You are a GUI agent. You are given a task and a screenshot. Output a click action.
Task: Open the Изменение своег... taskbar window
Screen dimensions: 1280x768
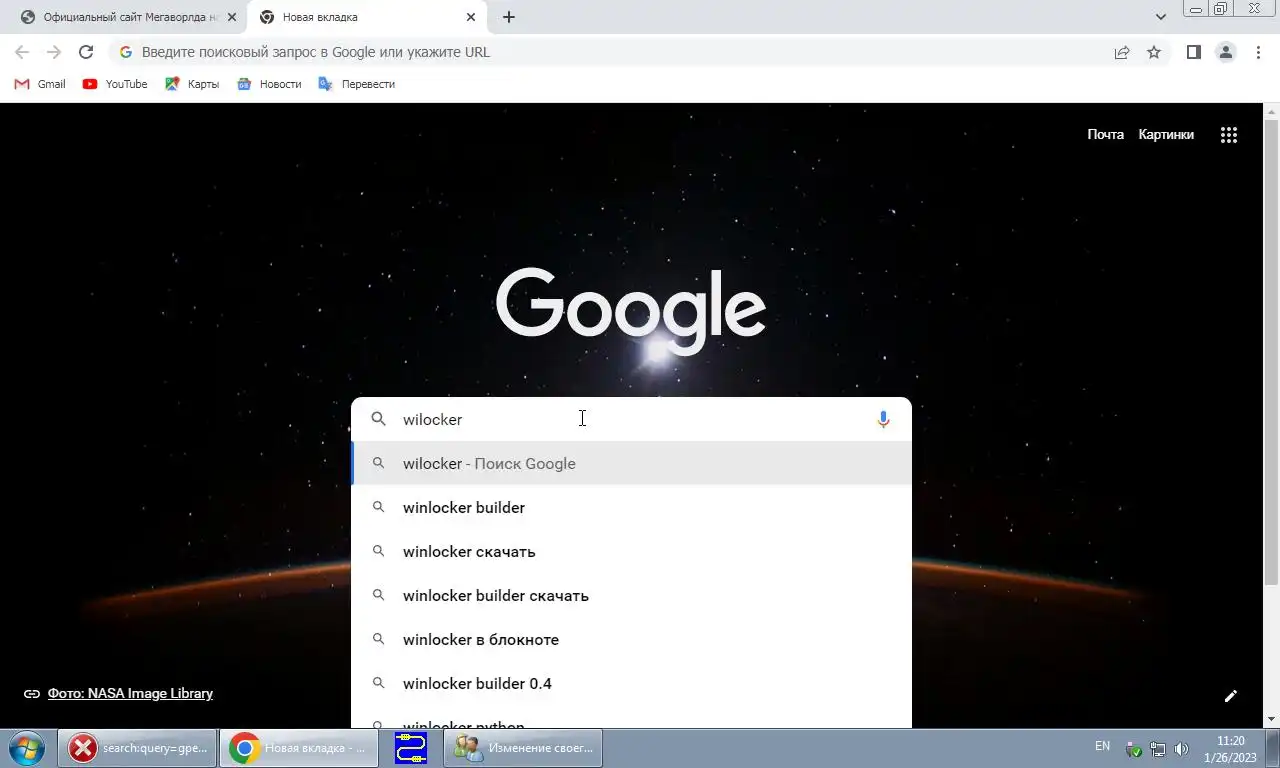pyautogui.click(x=523, y=748)
